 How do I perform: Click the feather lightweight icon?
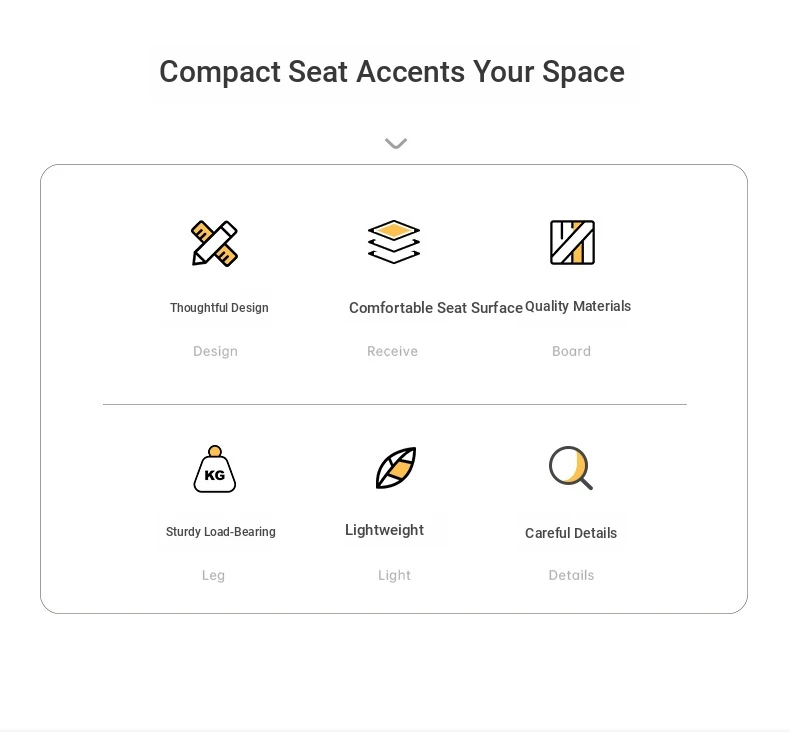tap(396, 468)
